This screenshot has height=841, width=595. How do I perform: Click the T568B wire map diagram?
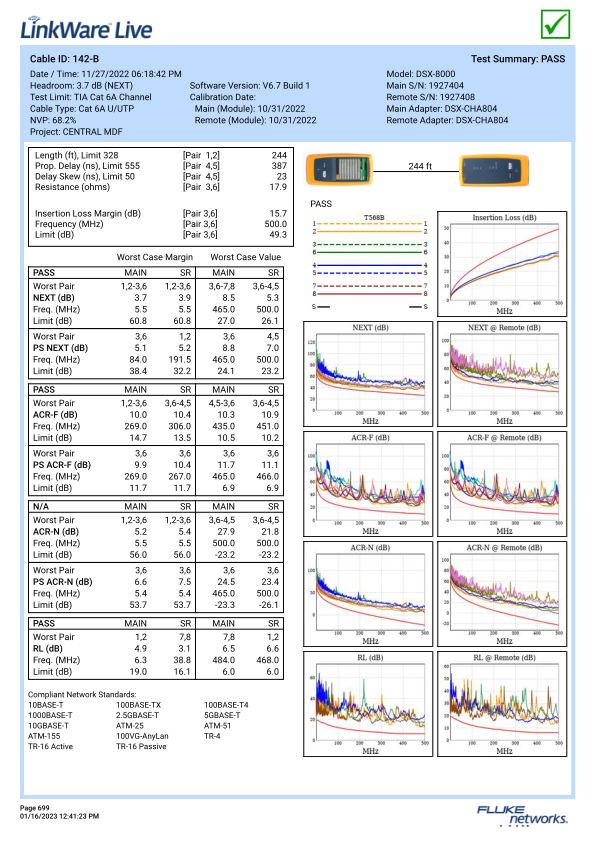(370, 262)
